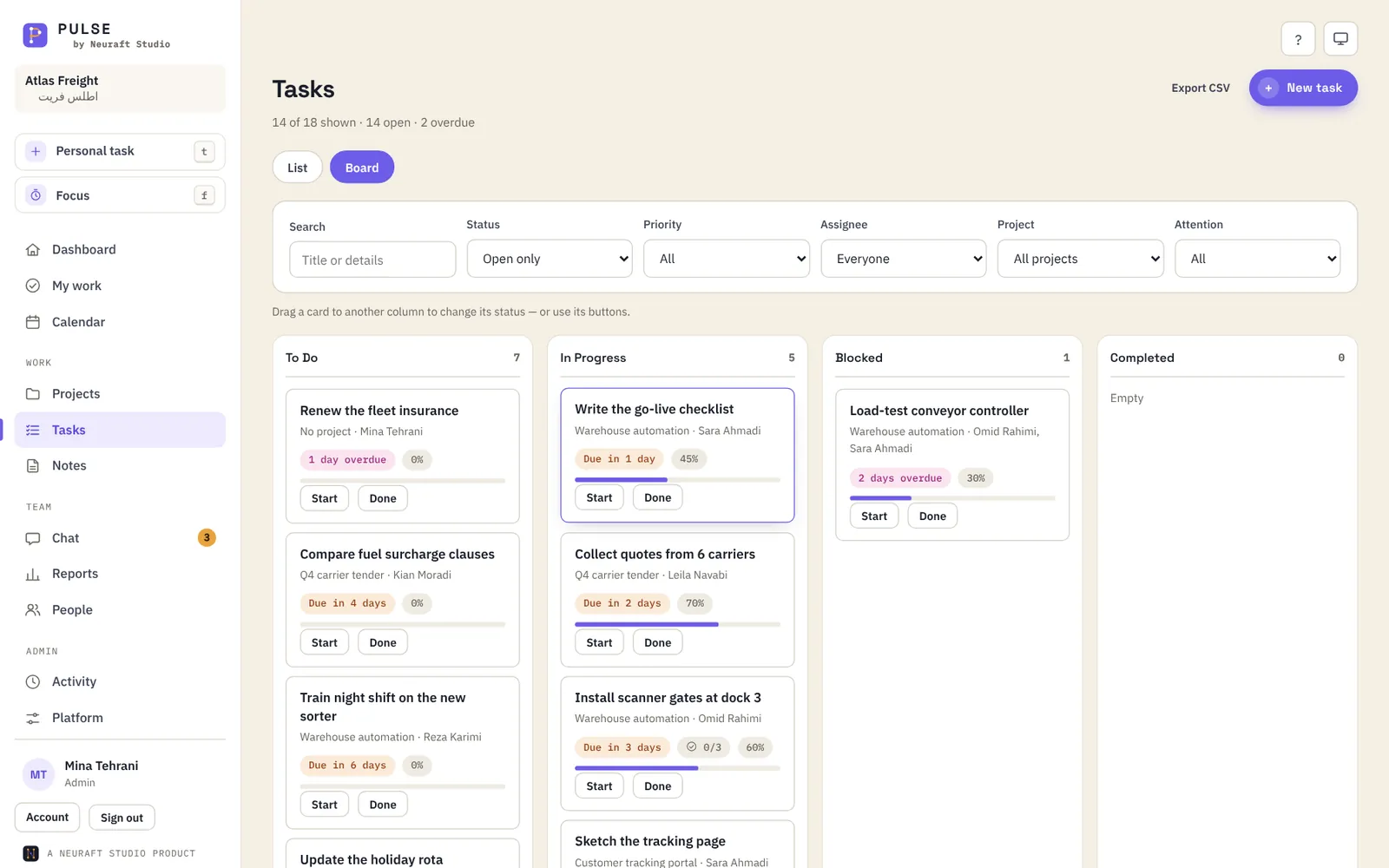Click the Chat bubble icon
The height and width of the screenshot is (868, 1389).
(33, 538)
